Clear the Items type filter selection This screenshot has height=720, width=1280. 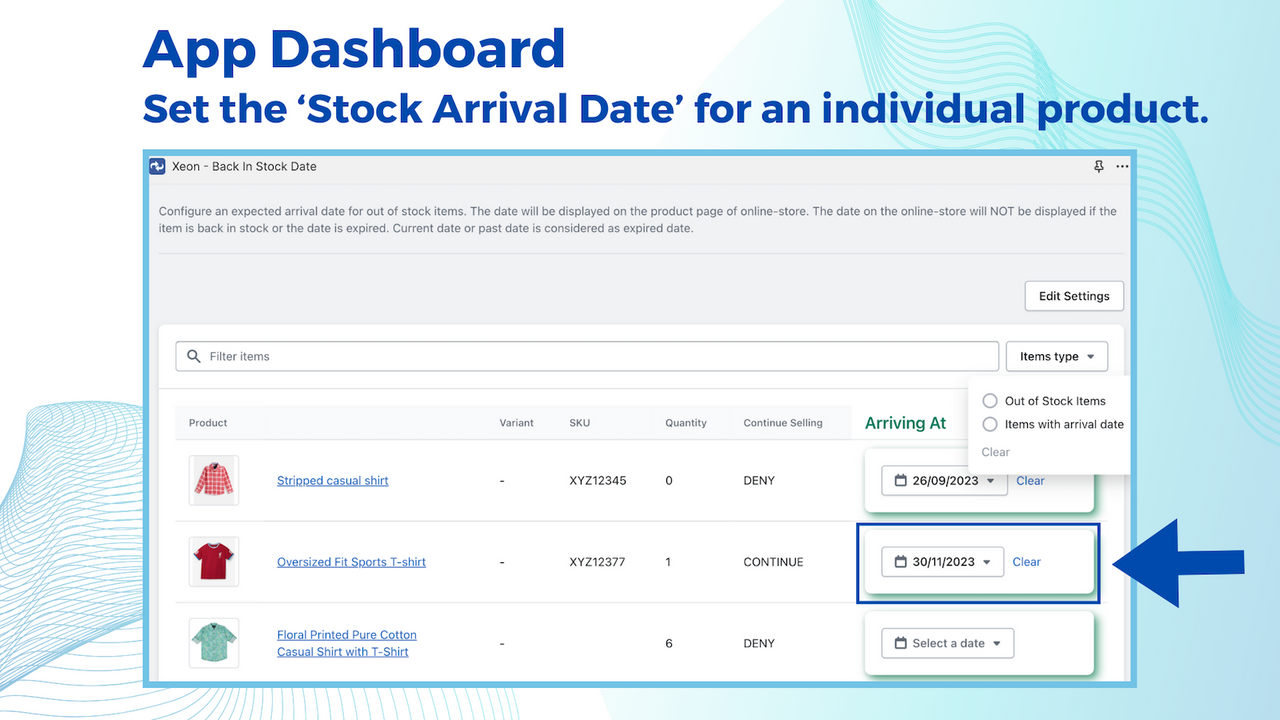pos(995,452)
